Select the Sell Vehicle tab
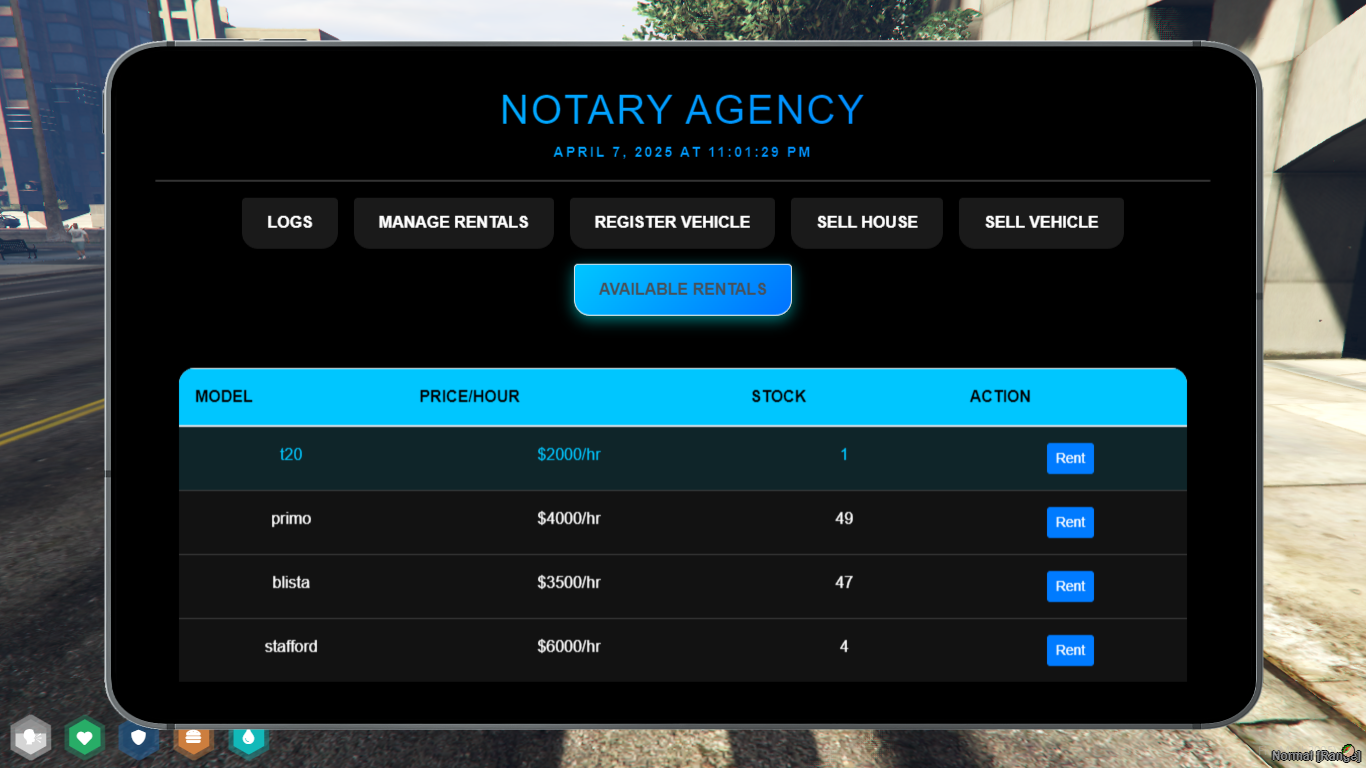The height and width of the screenshot is (768, 1366). tap(1041, 222)
